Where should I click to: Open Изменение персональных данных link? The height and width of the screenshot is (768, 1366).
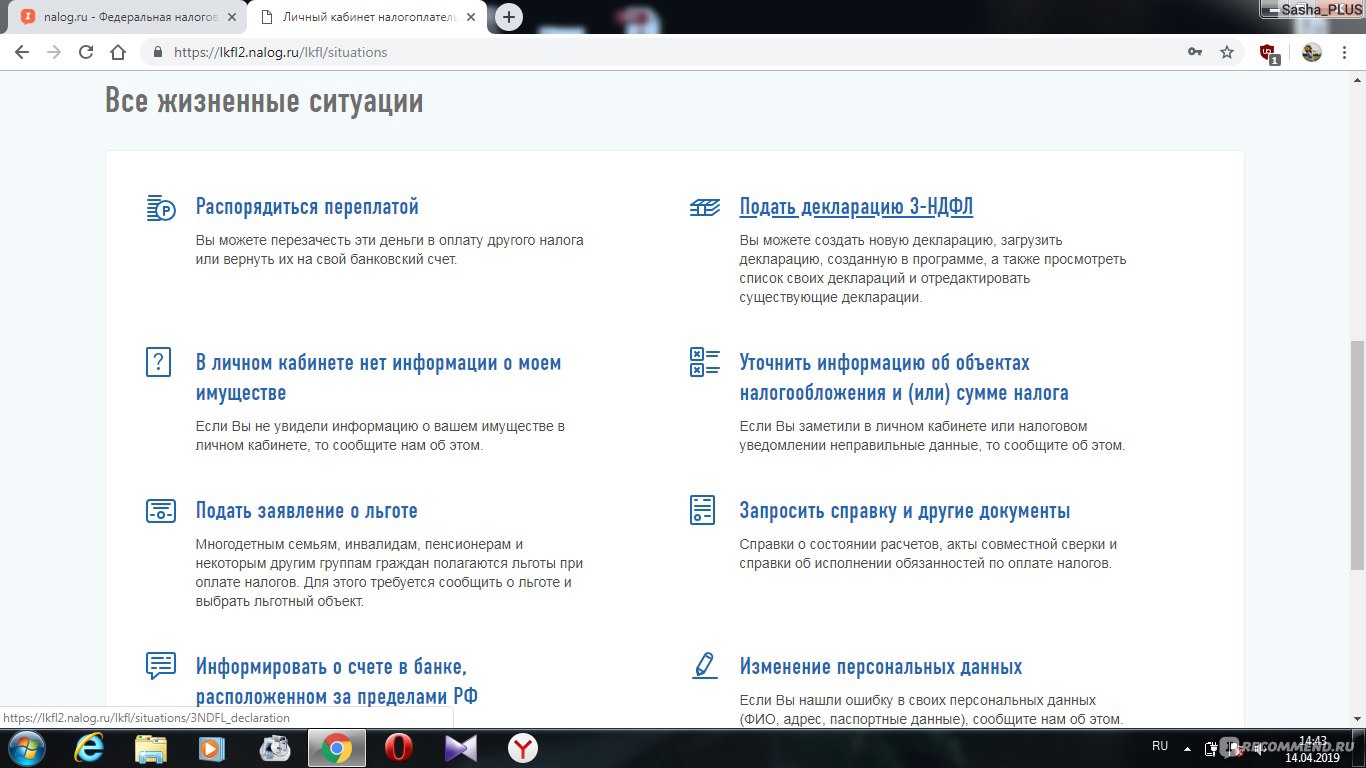tap(881, 667)
